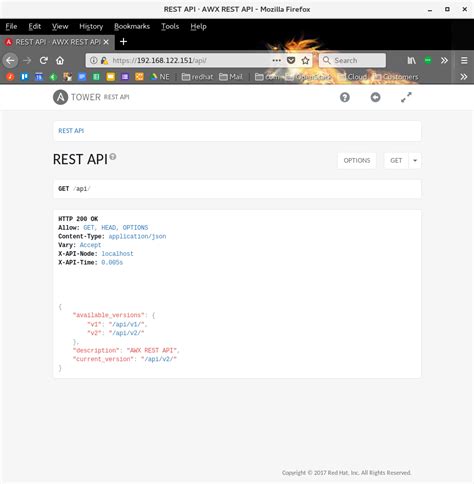Screen dimensions: 474x484
Task: Click the Search box
Action: coord(353,60)
